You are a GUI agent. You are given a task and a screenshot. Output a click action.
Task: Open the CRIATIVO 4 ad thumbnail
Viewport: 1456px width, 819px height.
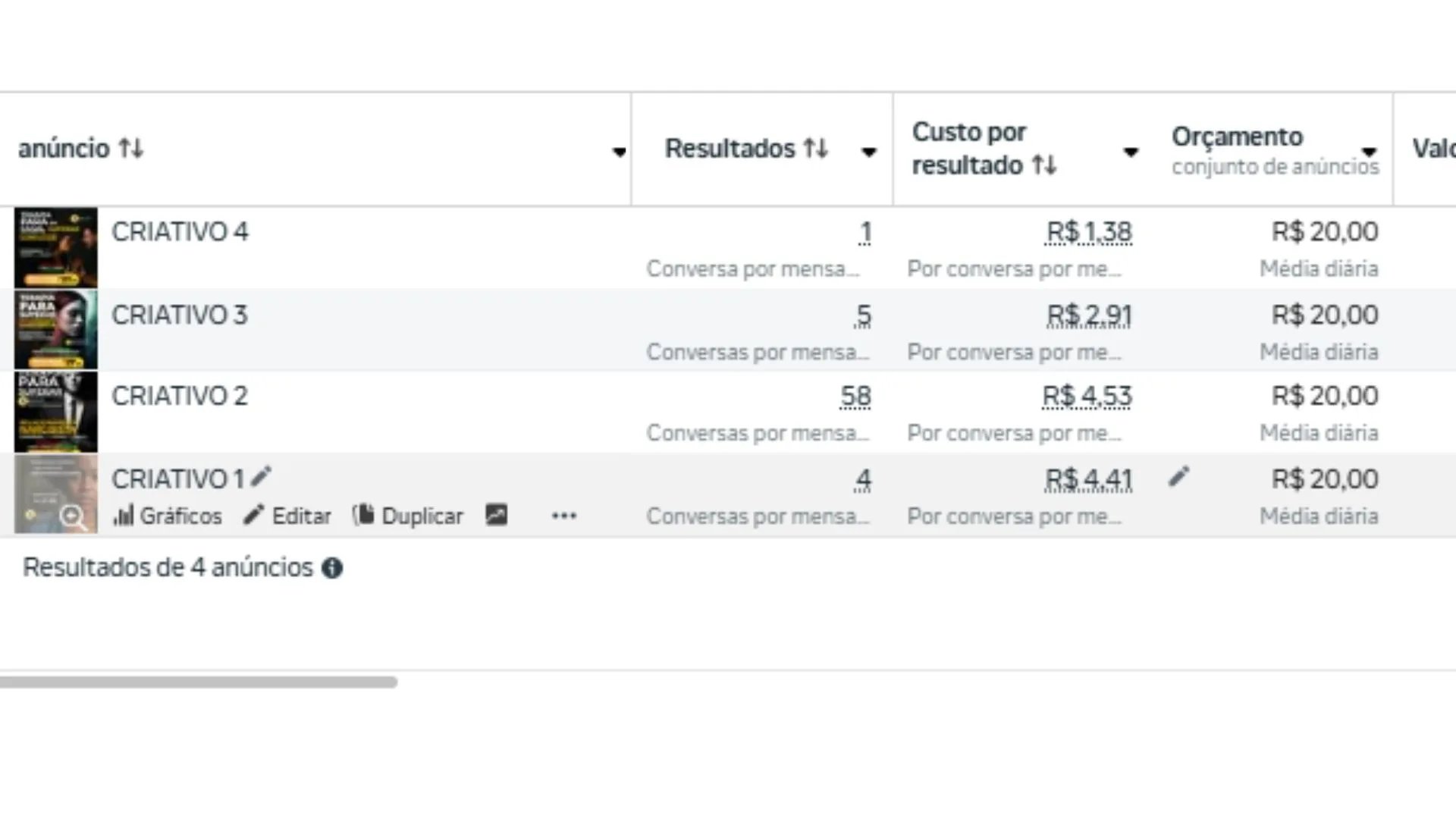pos(56,247)
